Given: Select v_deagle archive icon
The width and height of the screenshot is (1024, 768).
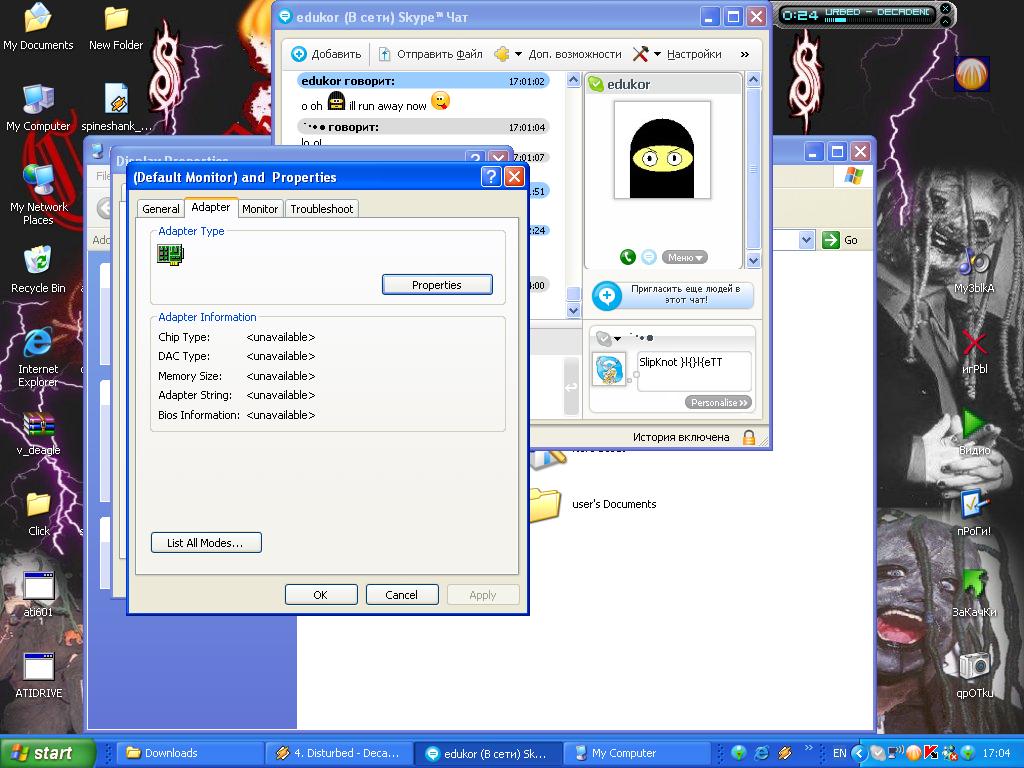Looking at the screenshot, I should 38,432.
